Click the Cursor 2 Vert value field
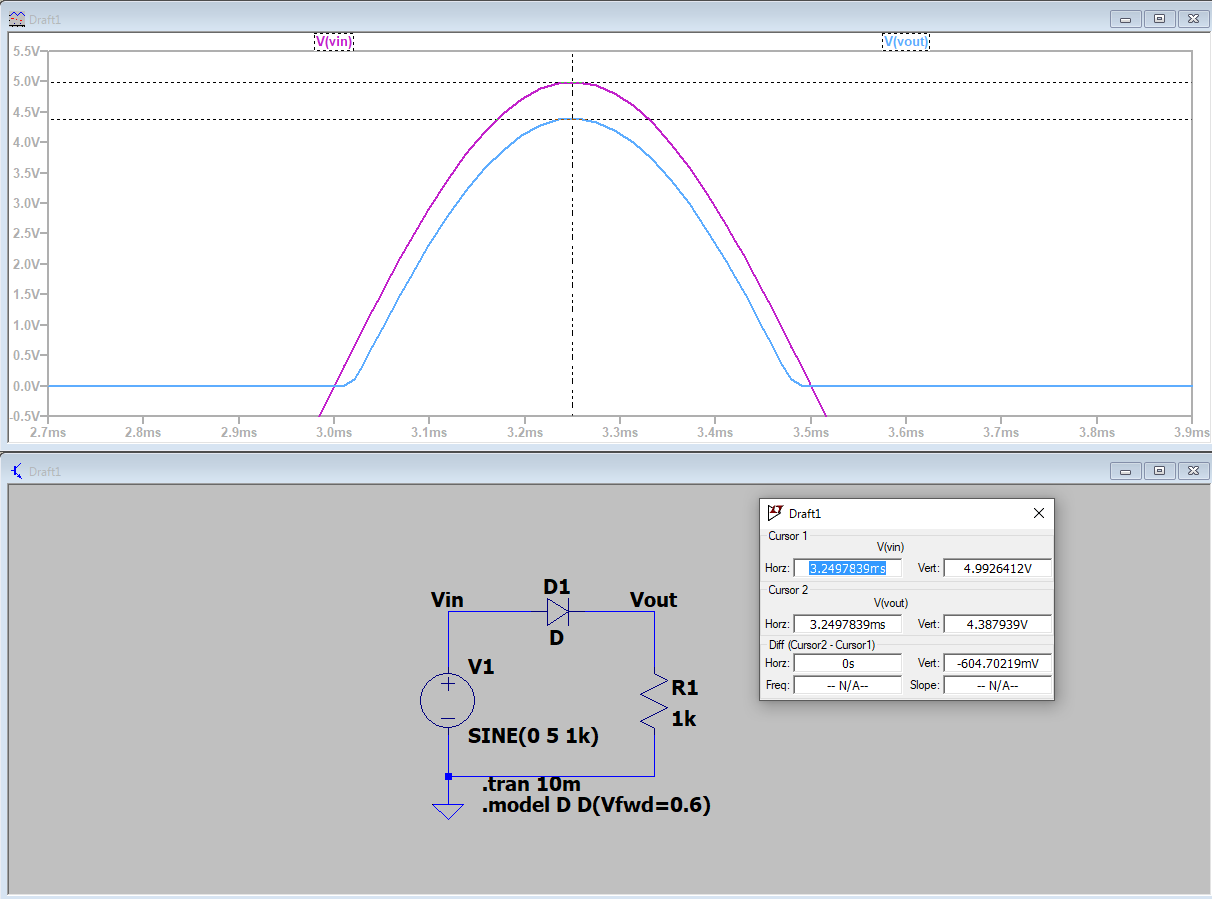This screenshot has height=899, width=1212. tap(997, 624)
